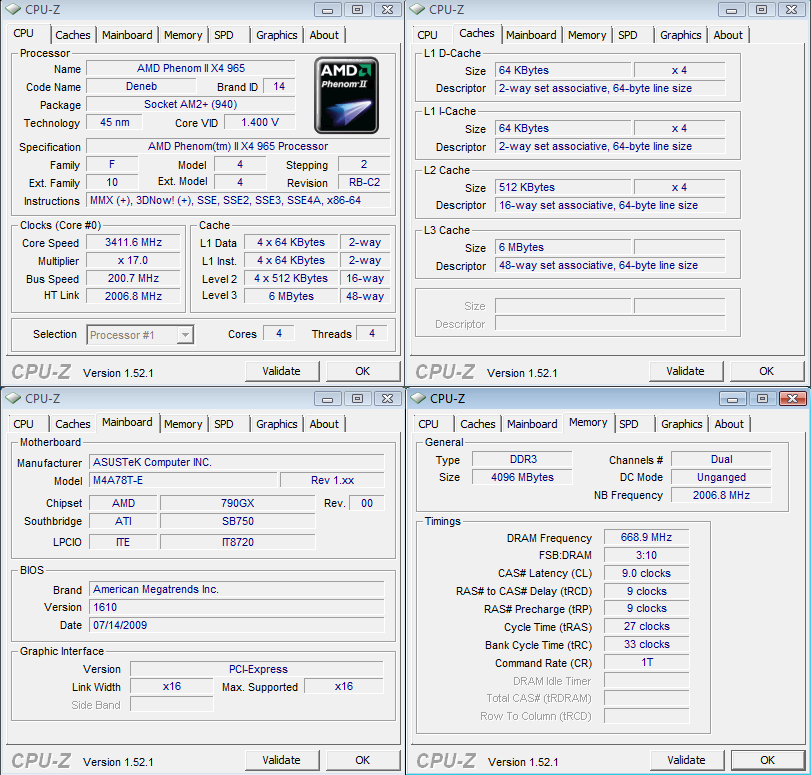Select SPD tab in CPU window
Image resolution: width=811 pixels, height=775 pixels.
pyautogui.click(x=224, y=35)
